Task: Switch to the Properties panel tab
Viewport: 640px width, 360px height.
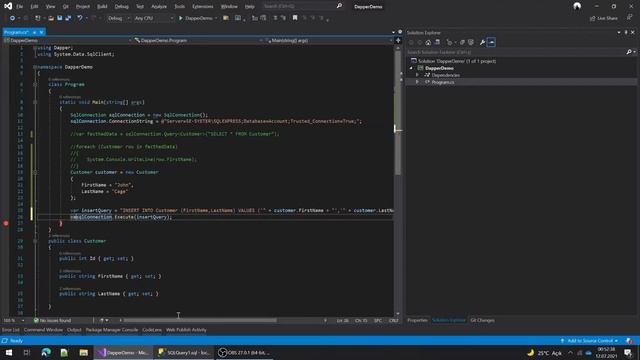Action: point(417,320)
